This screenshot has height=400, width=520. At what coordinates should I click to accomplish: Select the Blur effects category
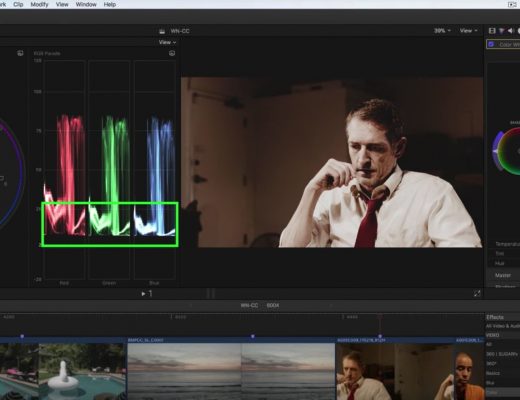point(490,383)
